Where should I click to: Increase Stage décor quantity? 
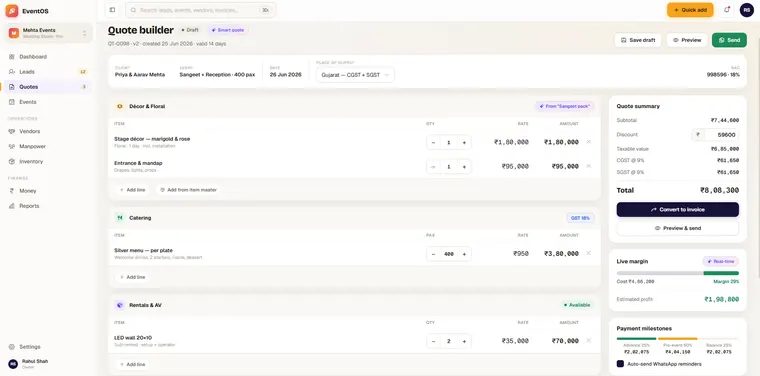point(464,142)
